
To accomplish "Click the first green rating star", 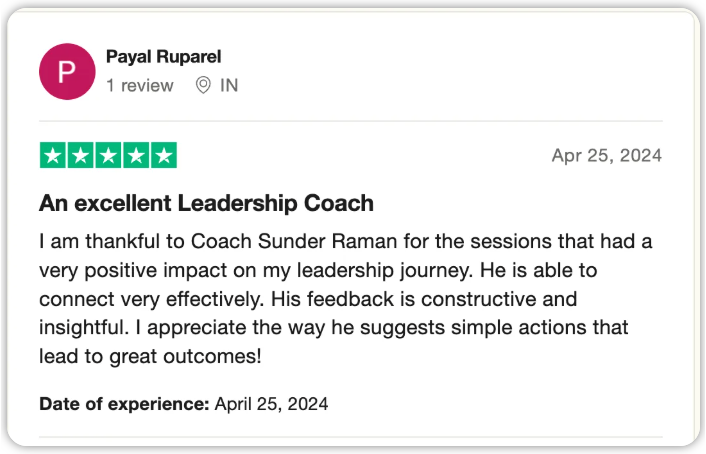I will coord(53,155).
